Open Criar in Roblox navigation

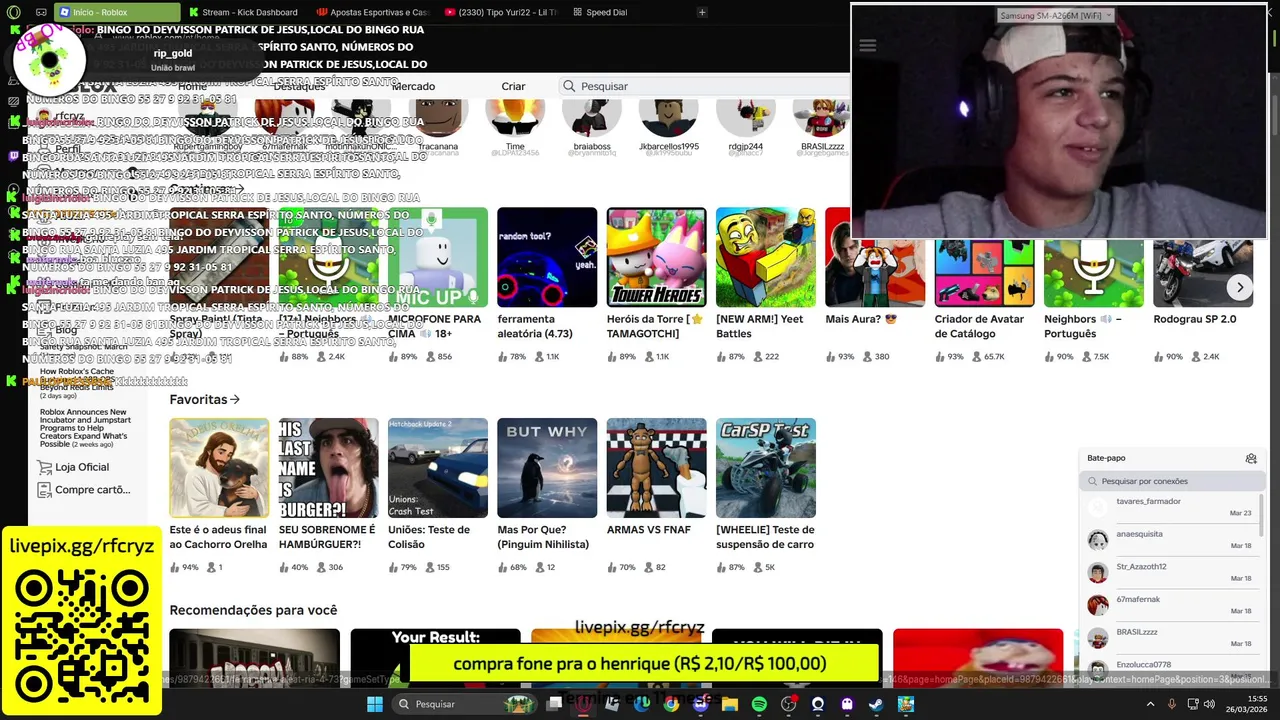tap(513, 86)
